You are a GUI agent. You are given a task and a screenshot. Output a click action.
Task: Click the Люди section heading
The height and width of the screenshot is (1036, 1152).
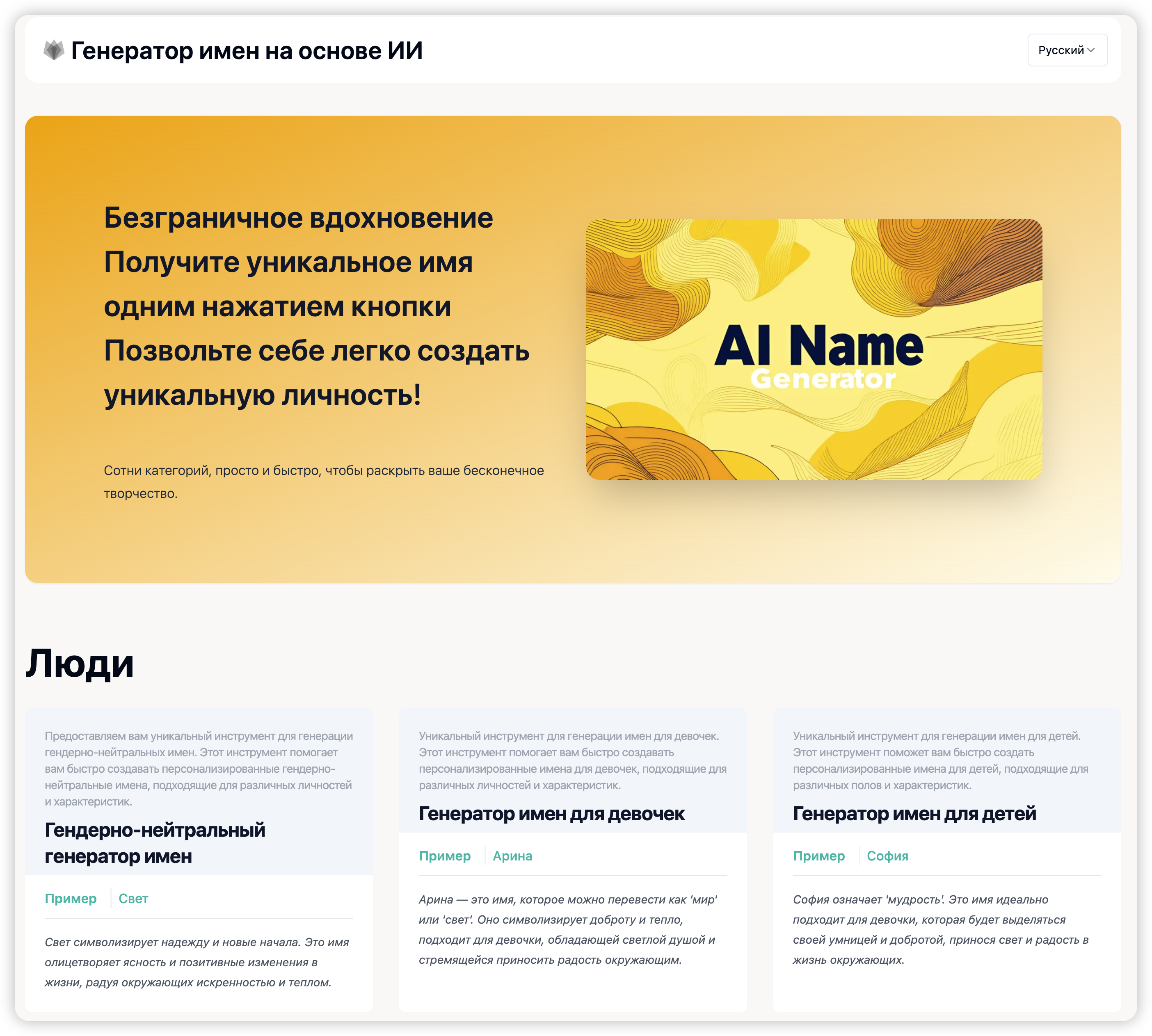click(80, 664)
